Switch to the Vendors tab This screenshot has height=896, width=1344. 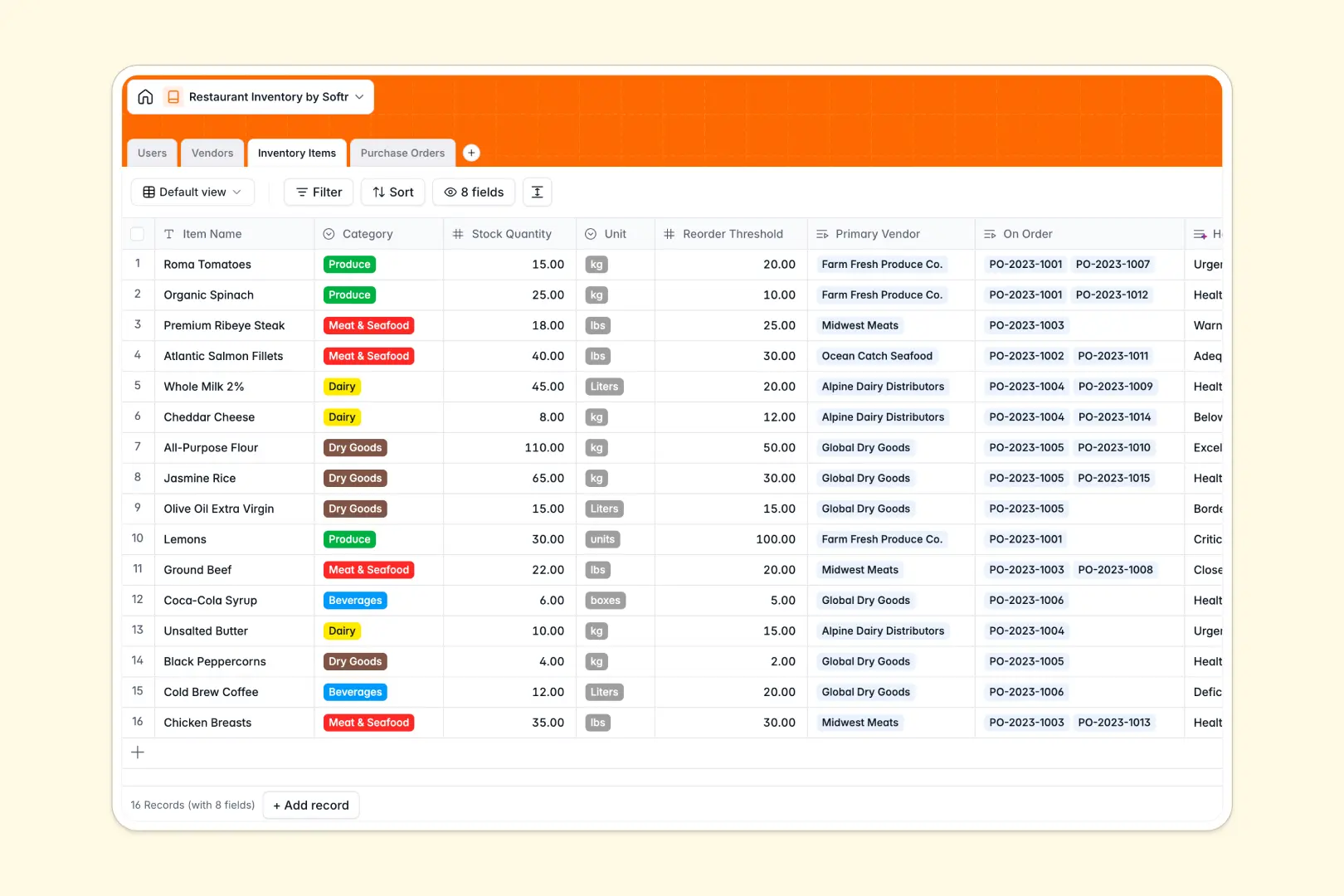[212, 153]
